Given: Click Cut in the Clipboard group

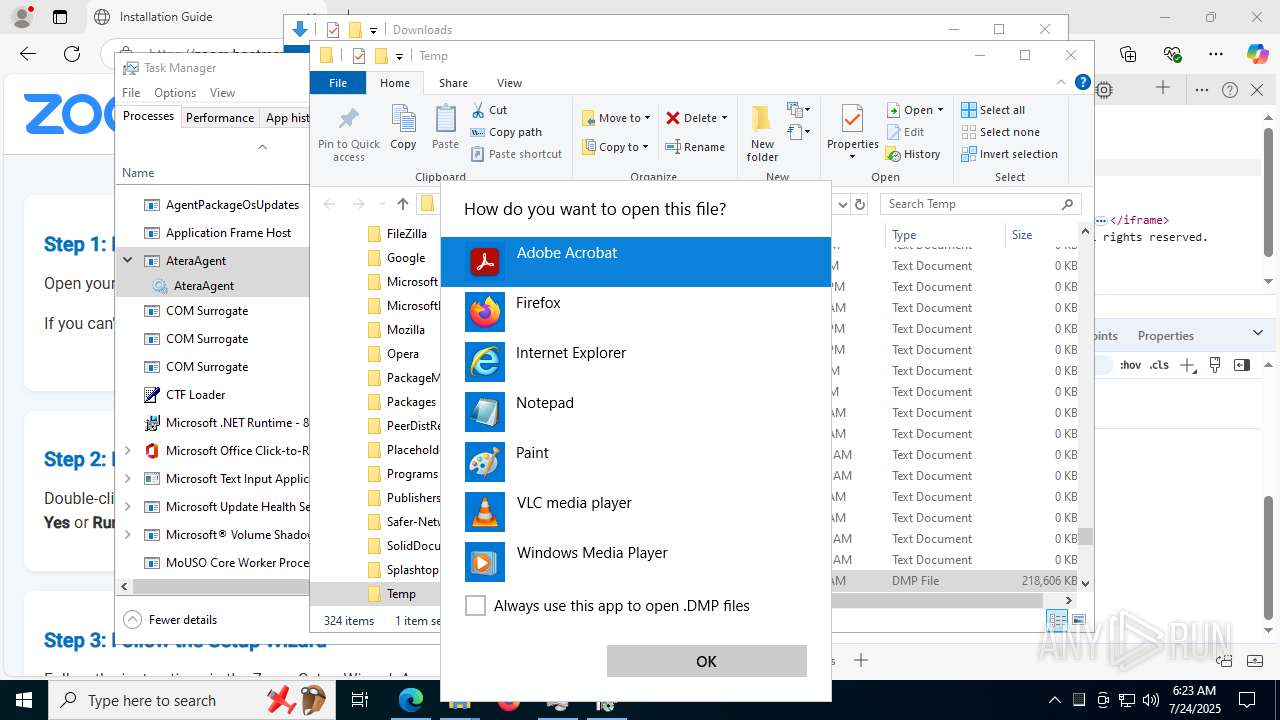Looking at the screenshot, I should click(489, 110).
